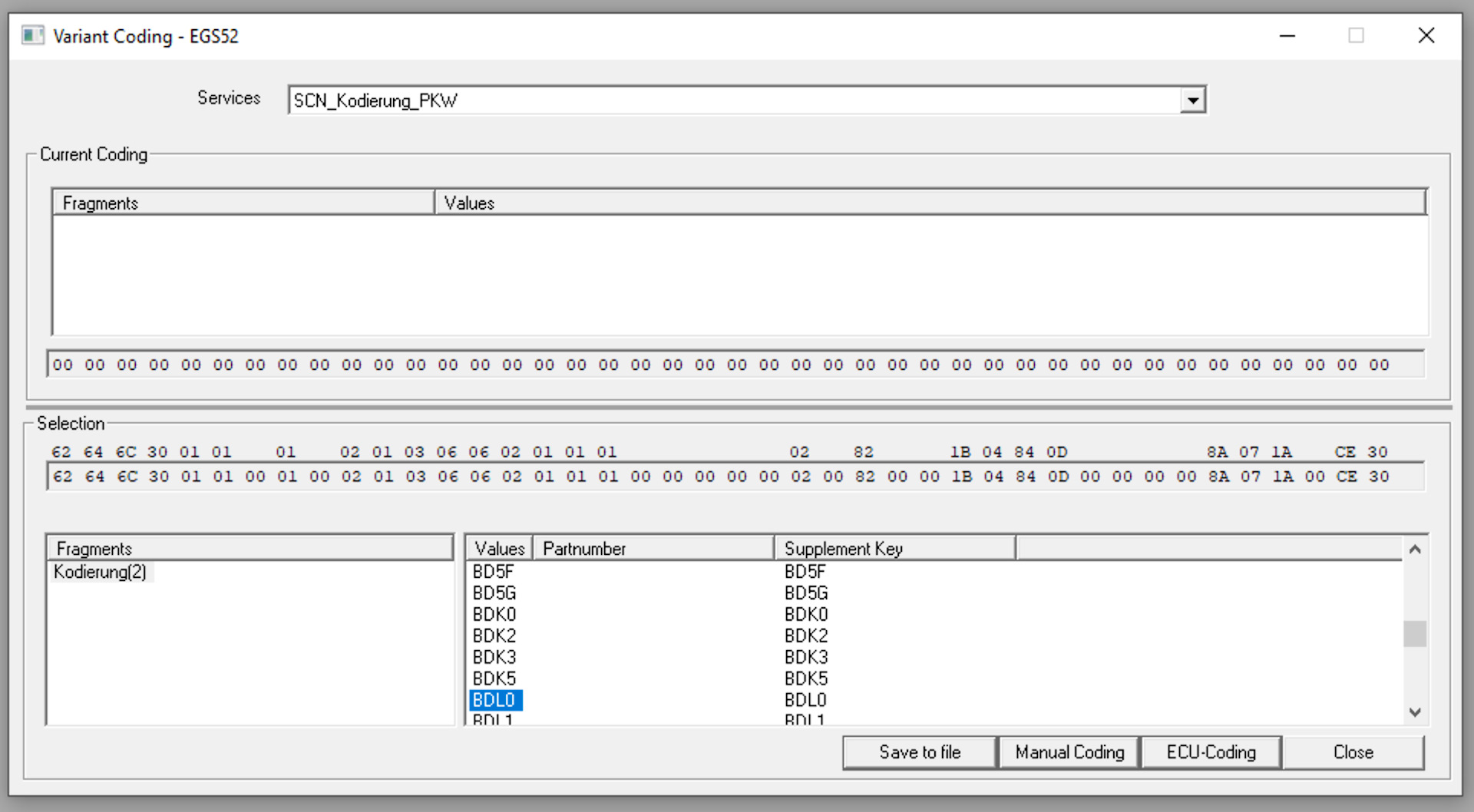Click Supplement Key BDK3 cell
Viewport: 1474px width, 812px height.
(x=806, y=658)
